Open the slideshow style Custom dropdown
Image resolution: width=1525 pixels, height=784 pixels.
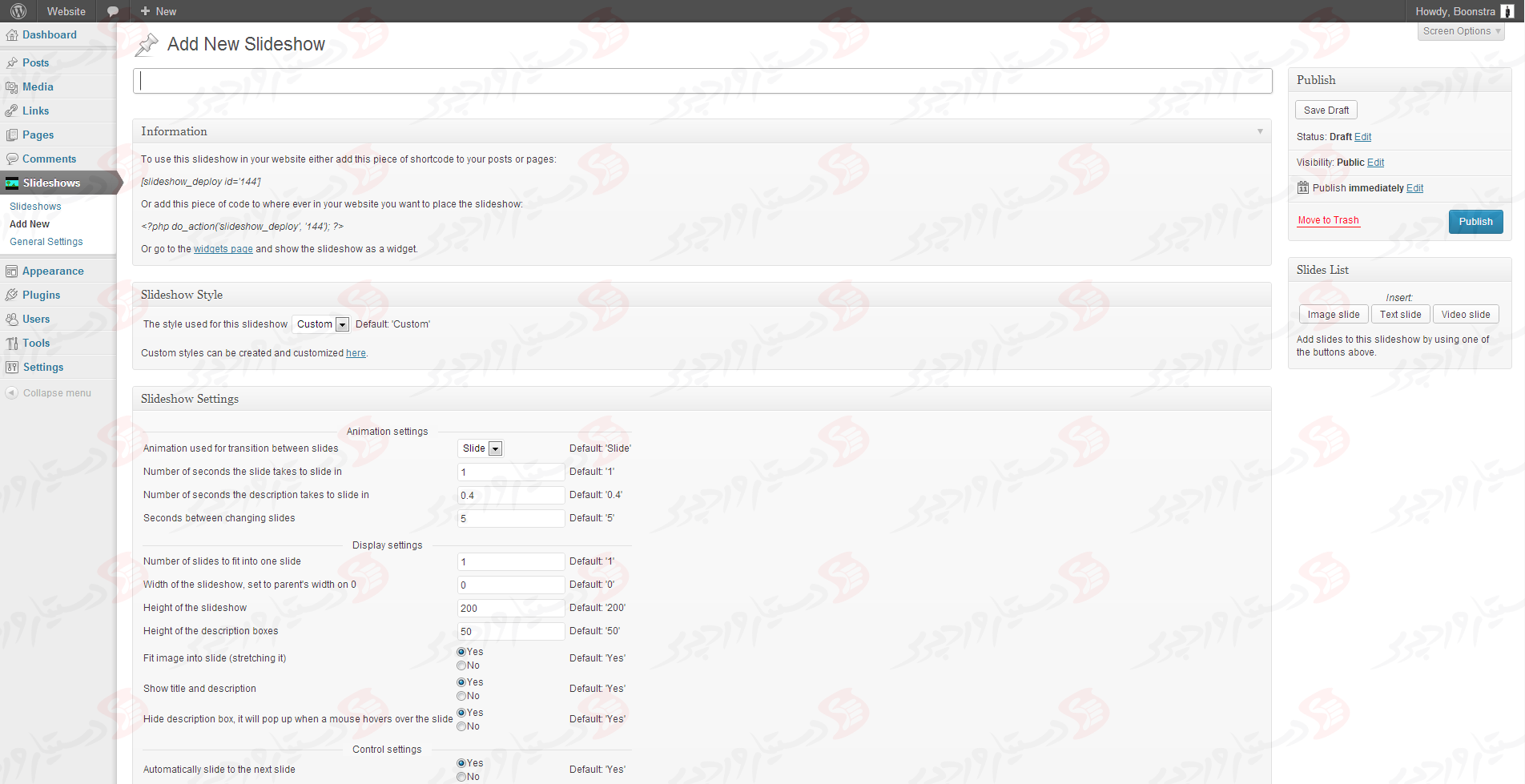point(321,324)
